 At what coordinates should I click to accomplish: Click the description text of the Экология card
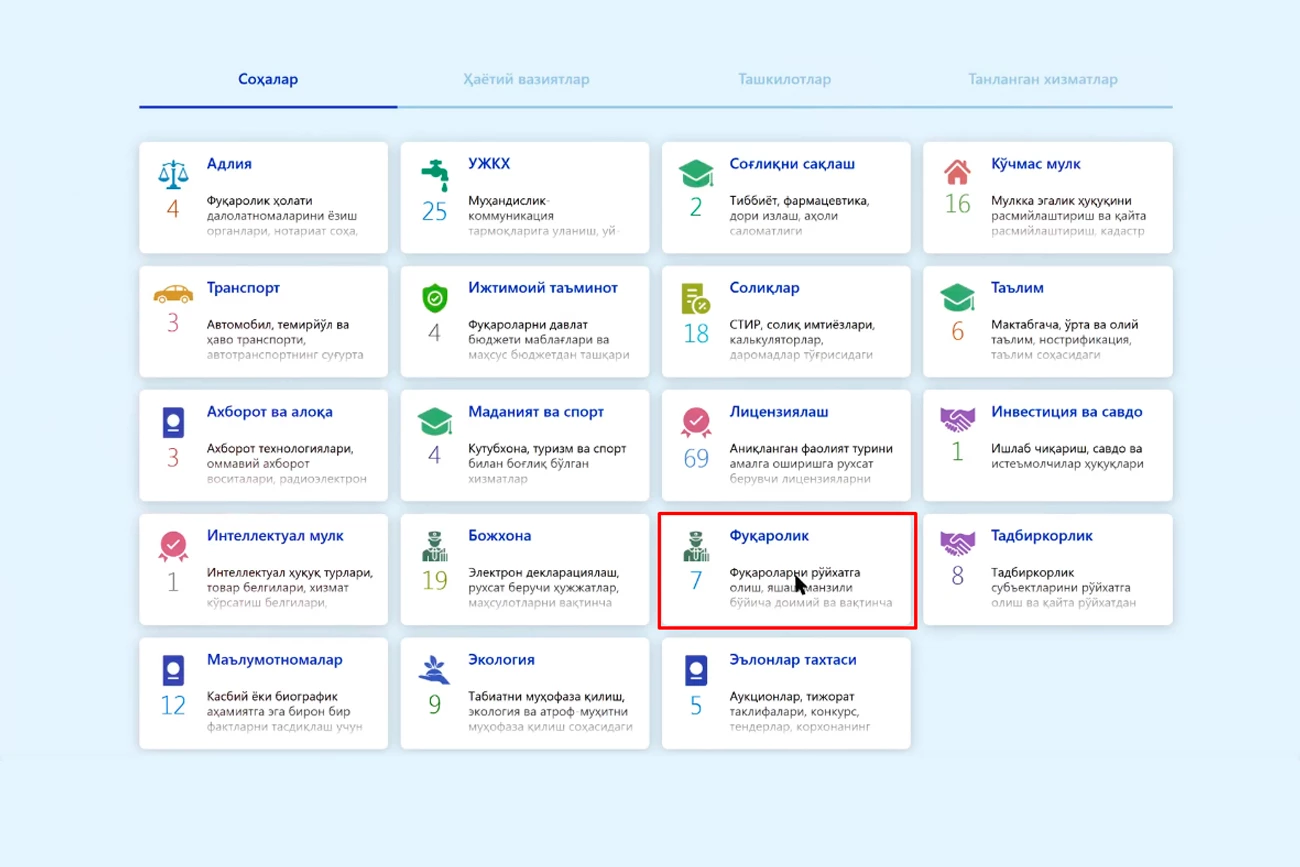click(x=551, y=711)
